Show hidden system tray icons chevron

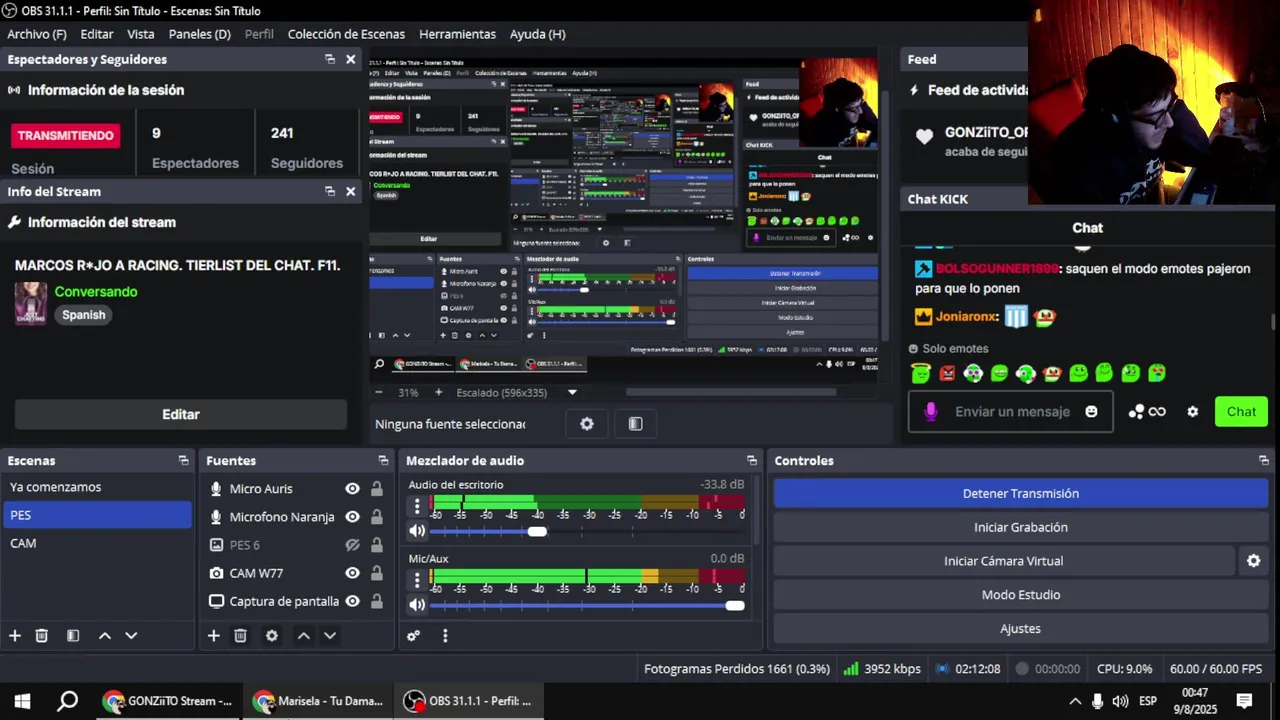(1075, 701)
